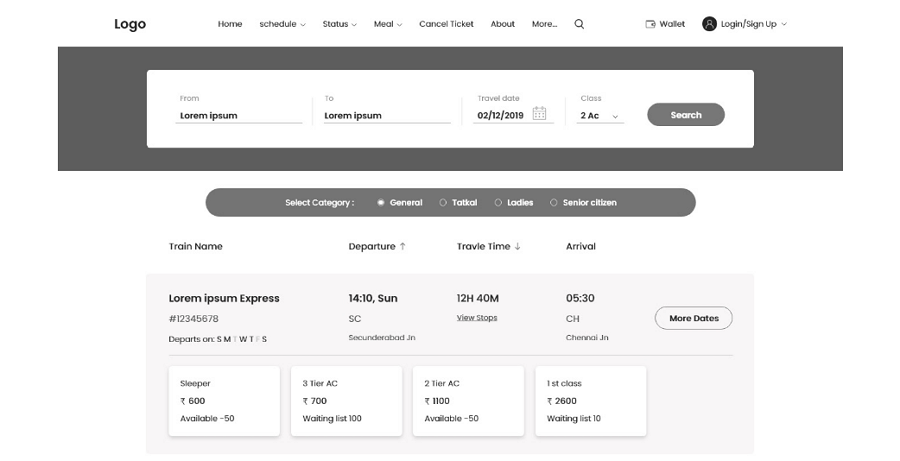Click the Logo in header
The width and height of the screenshot is (900, 461).
point(130,24)
